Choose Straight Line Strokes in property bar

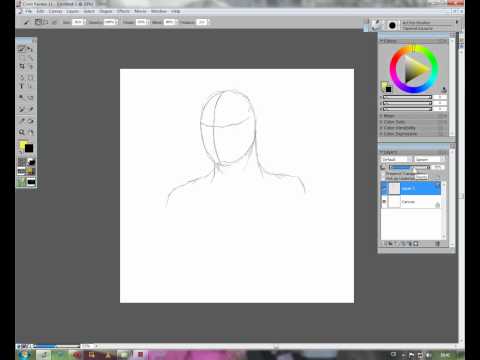pos(45,22)
